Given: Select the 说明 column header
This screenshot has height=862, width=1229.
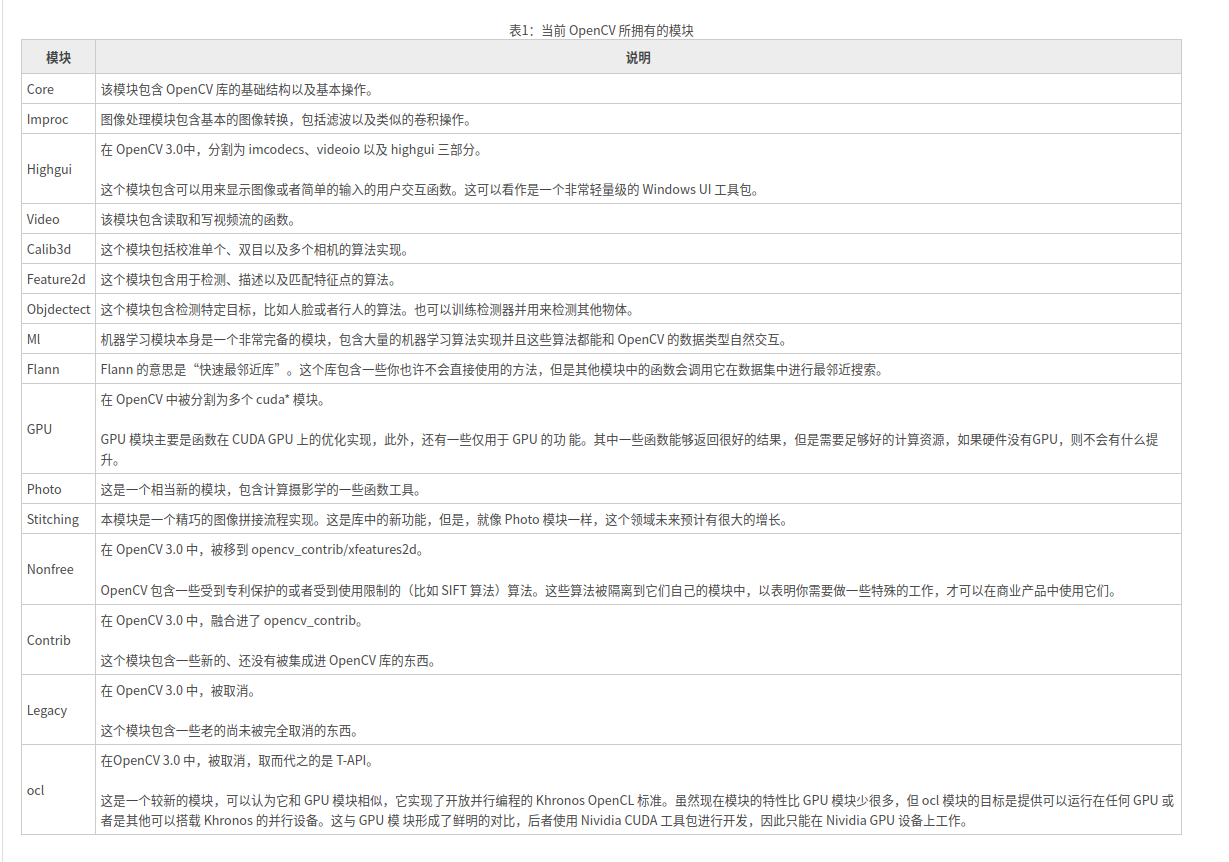Looking at the screenshot, I should (639, 57).
